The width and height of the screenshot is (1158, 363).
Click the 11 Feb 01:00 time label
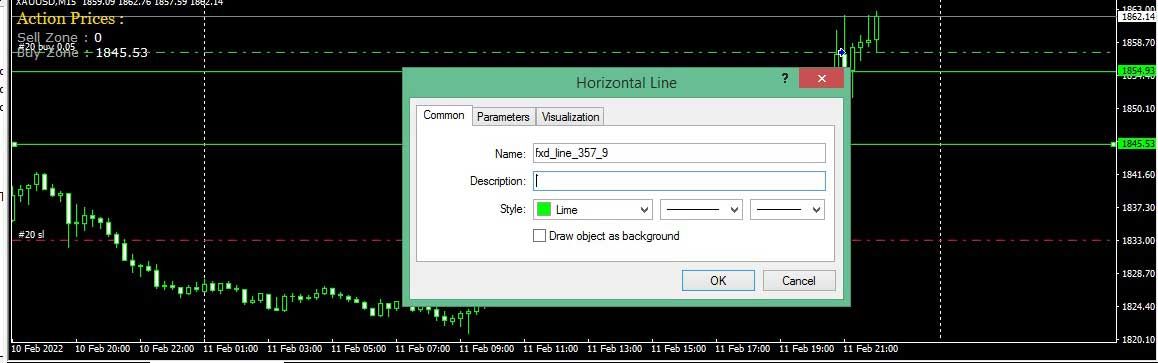pyautogui.click(x=230, y=348)
